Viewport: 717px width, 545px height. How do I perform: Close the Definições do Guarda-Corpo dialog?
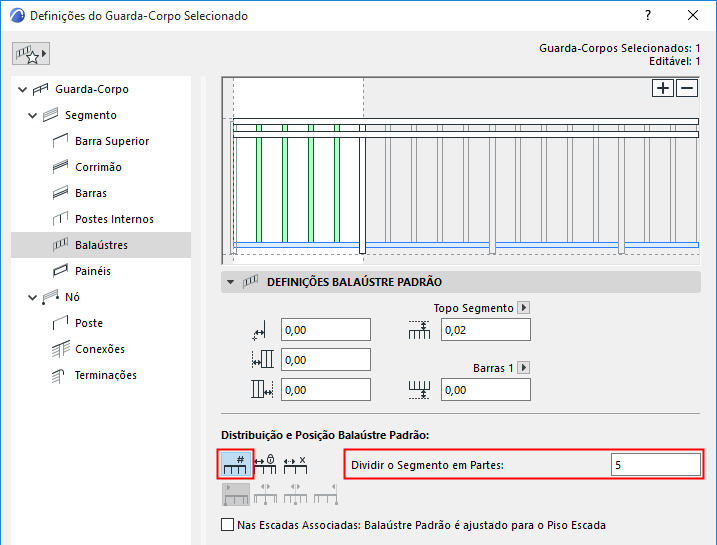click(693, 16)
